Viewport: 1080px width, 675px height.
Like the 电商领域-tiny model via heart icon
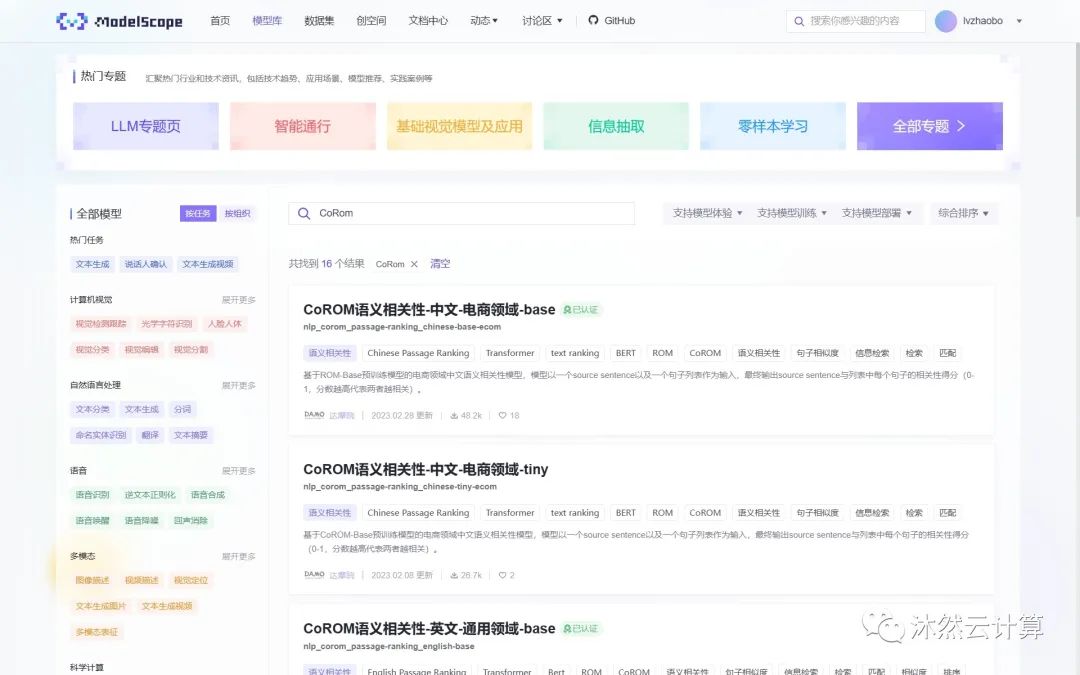tap(503, 575)
